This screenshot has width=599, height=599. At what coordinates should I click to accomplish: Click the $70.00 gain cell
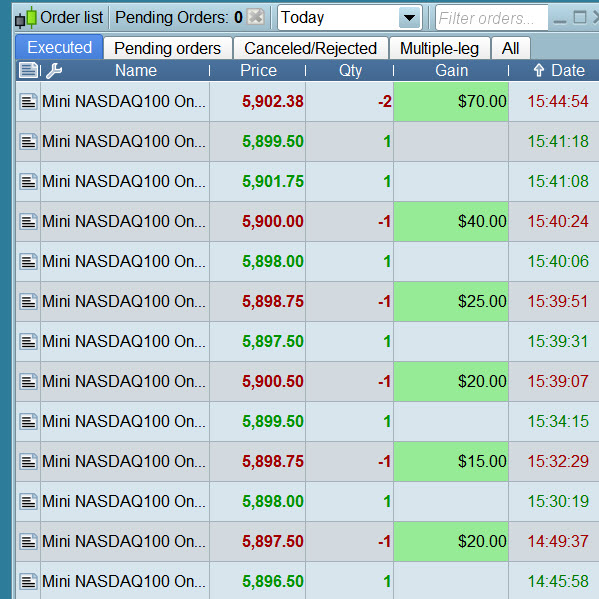point(451,102)
